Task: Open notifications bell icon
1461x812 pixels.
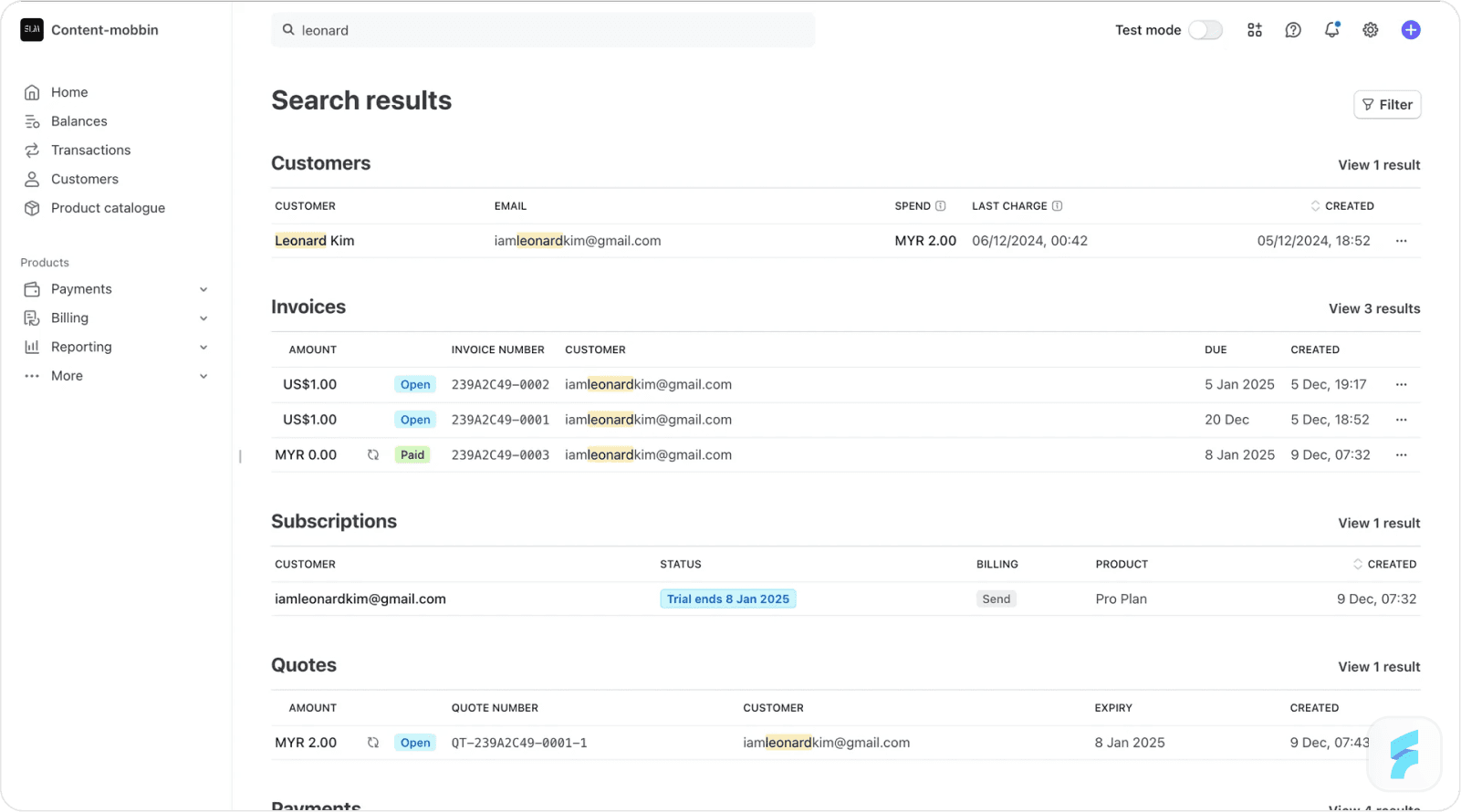Action: [x=1332, y=30]
